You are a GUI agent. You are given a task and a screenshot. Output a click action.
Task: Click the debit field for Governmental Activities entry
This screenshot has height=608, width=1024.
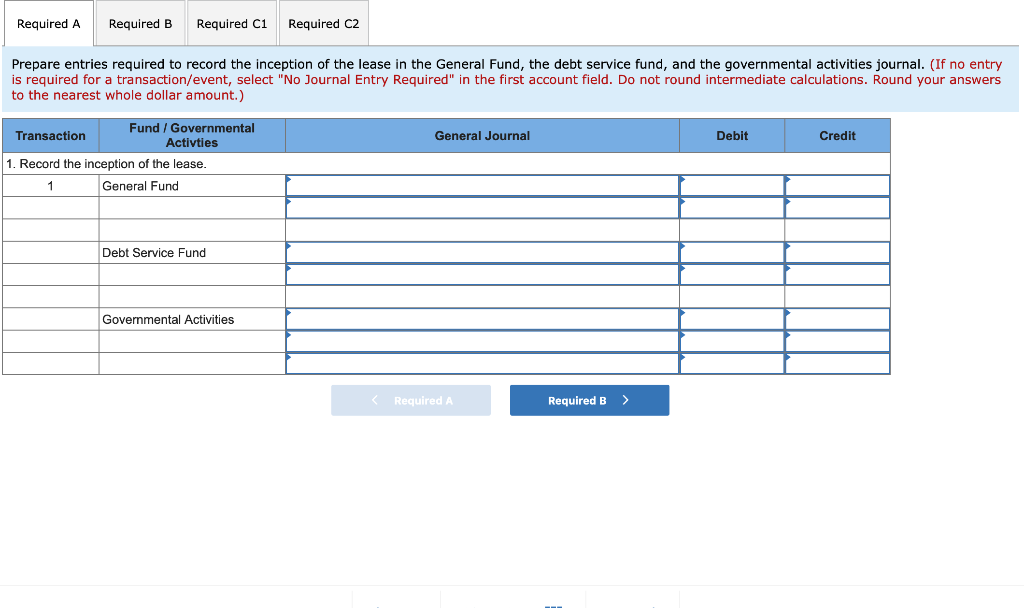pos(732,318)
